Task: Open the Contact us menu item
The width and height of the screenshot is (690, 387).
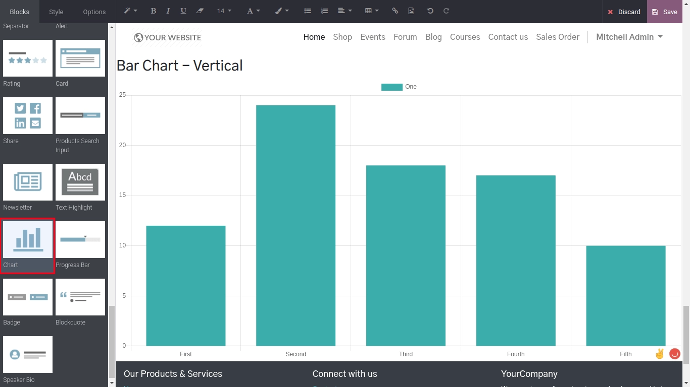Action: click(508, 37)
